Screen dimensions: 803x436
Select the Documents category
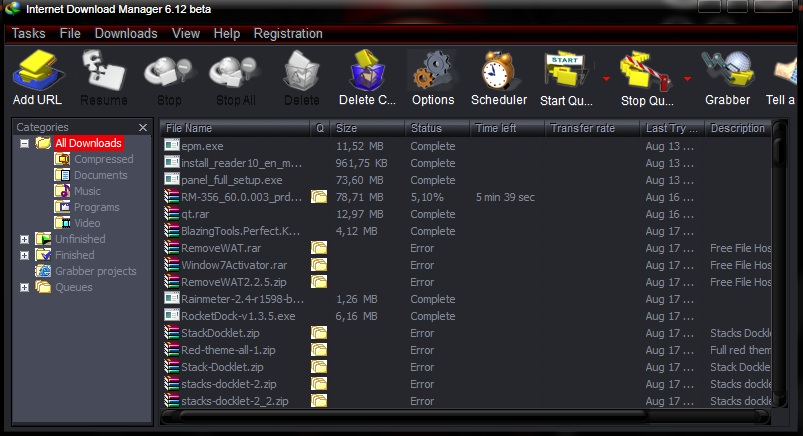tap(100, 175)
